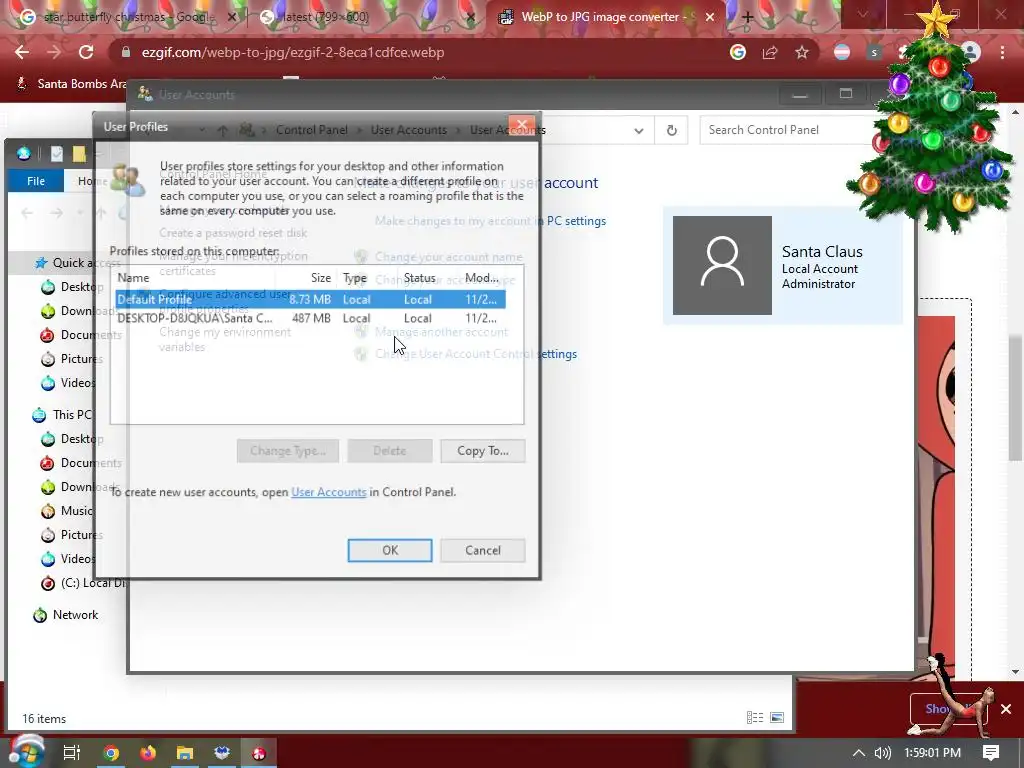Open the Windows Start menu
Viewport: 1024px width, 768px height.
coord(25,752)
